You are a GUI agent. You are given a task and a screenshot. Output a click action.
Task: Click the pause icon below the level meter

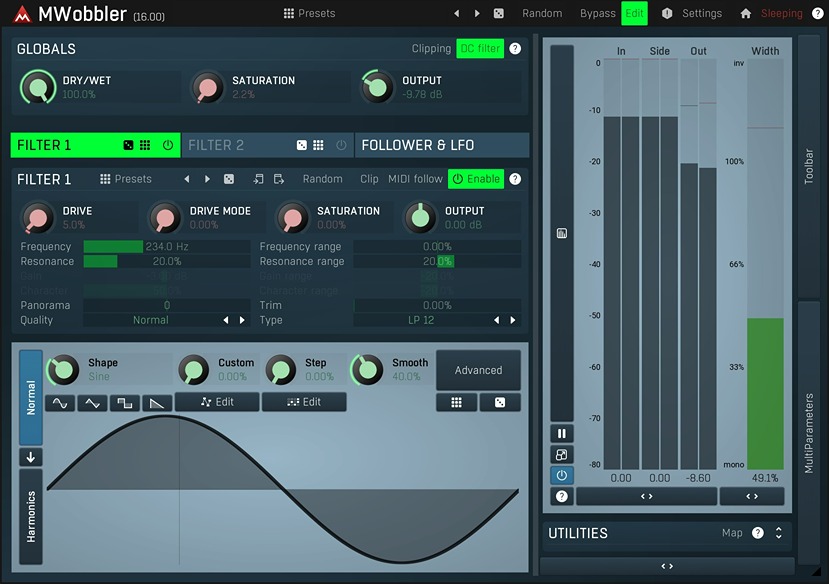click(x=561, y=433)
